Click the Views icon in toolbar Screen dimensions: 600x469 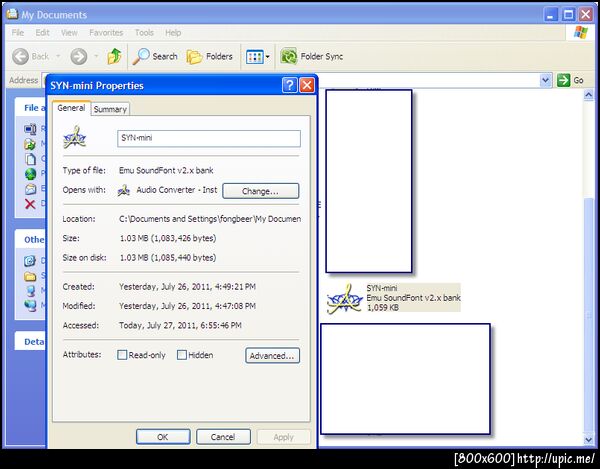pyautogui.click(x=254, y=57)
